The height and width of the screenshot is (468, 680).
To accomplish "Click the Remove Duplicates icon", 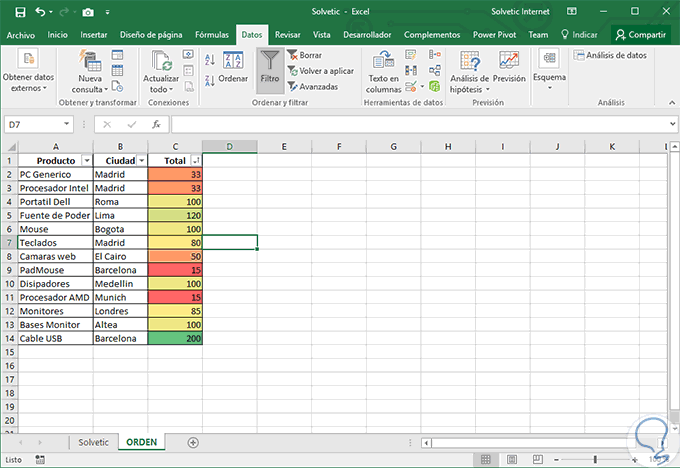I will point(411,70).
